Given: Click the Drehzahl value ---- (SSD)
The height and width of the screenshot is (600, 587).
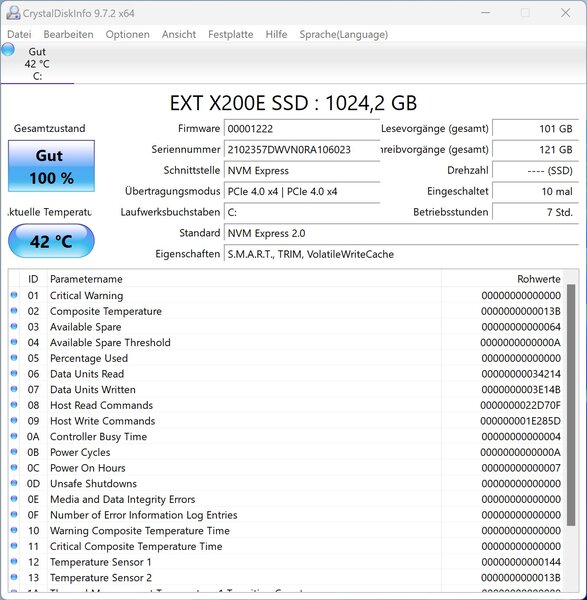Looking at the screenshot, I should point(535,170).
